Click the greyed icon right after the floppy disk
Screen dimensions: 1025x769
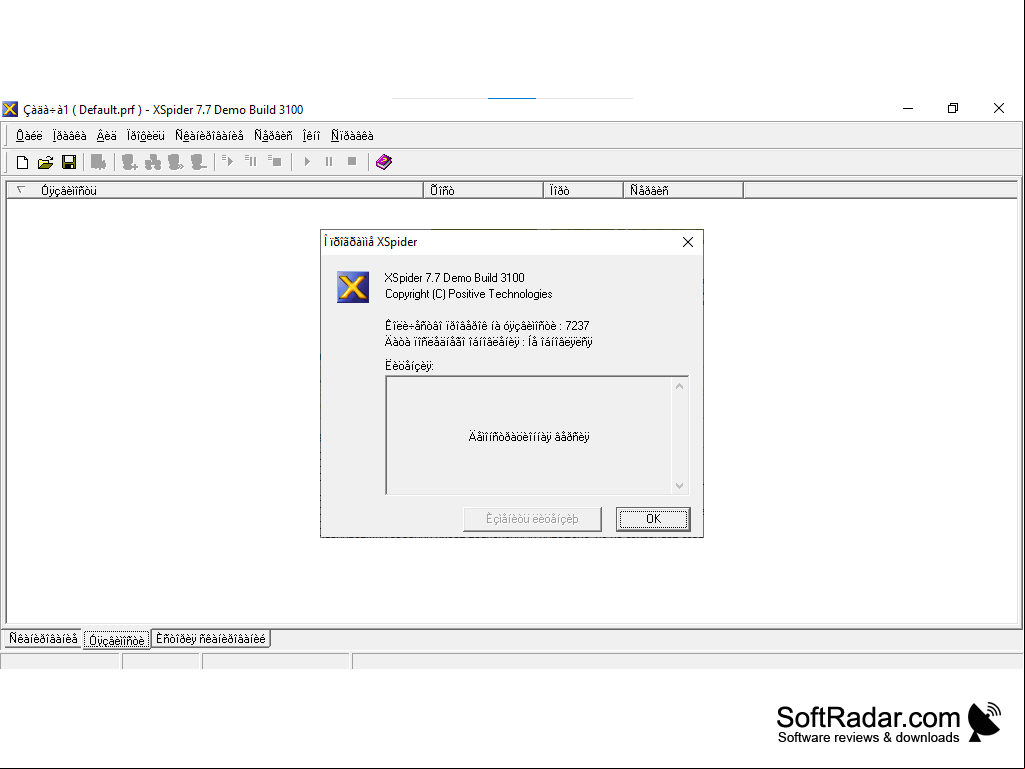pos(98,162)
